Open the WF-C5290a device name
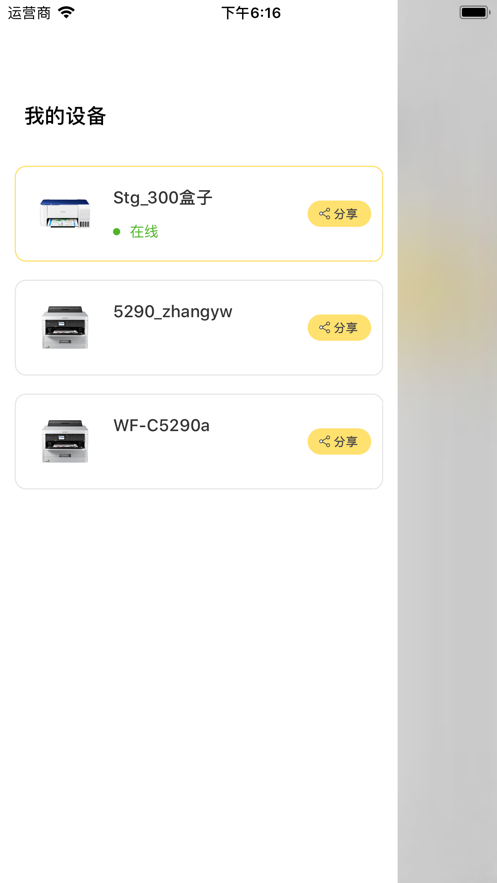This screenshot has width=497, height=883. 162,425
